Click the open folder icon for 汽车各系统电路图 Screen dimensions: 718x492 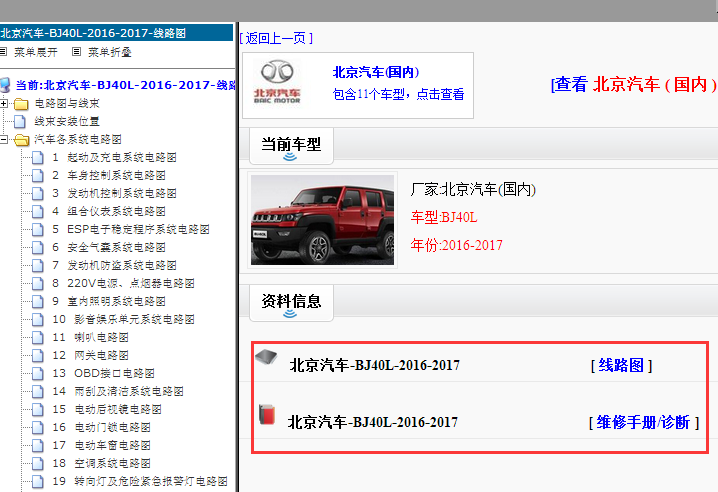click(21, 140)
